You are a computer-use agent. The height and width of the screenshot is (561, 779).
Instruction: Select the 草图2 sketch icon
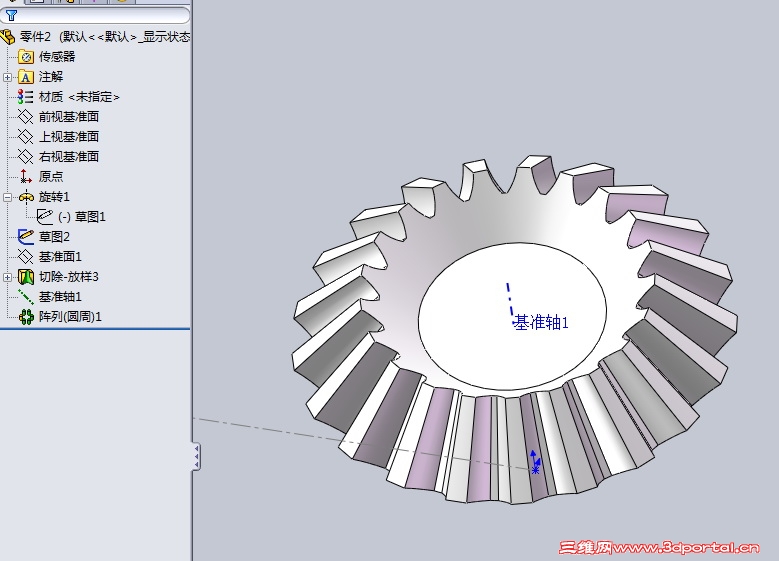(26, 237)
